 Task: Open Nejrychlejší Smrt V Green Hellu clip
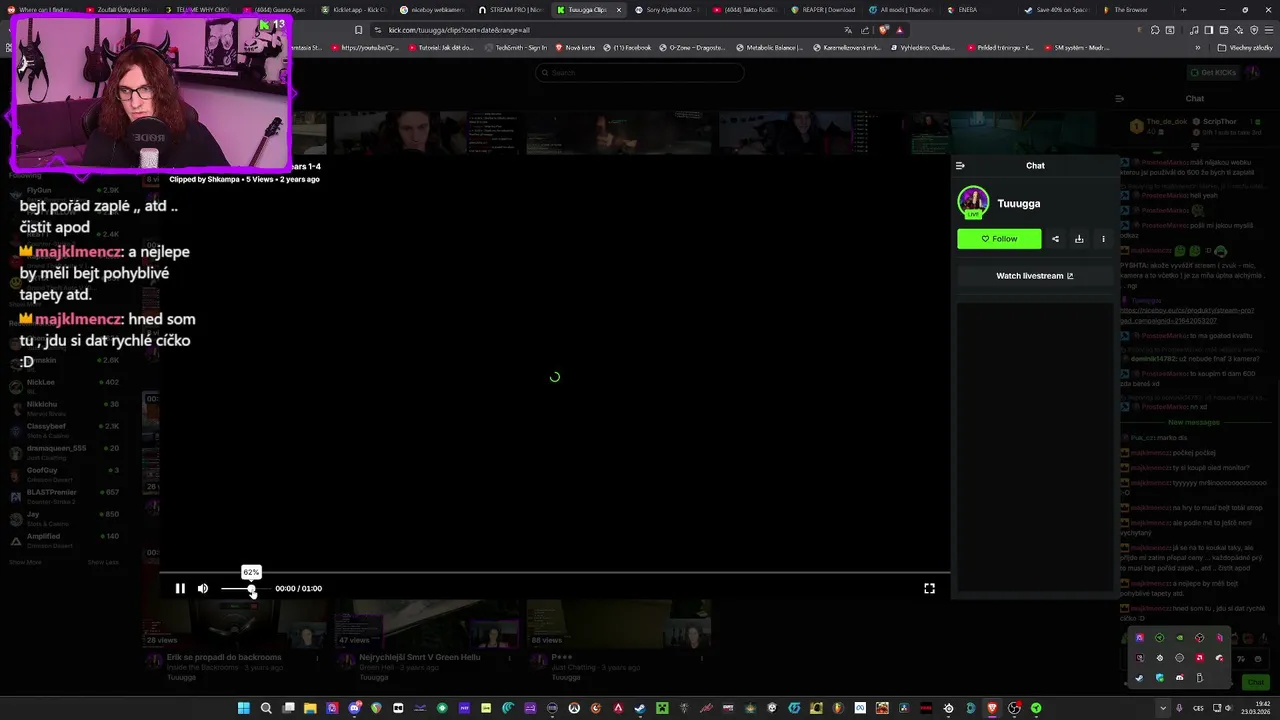click(x=419, y=657)
